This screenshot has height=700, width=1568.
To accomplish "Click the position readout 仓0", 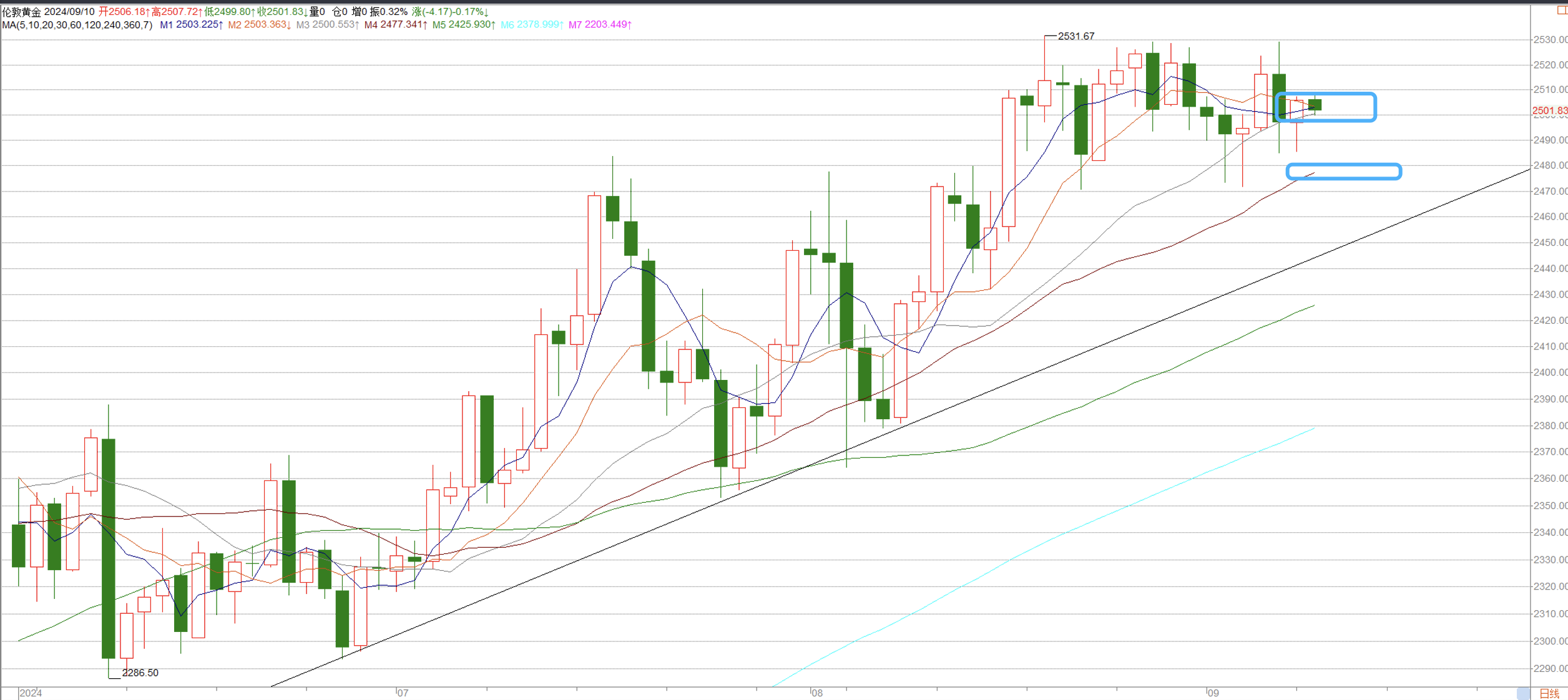I will pos(340,12).
